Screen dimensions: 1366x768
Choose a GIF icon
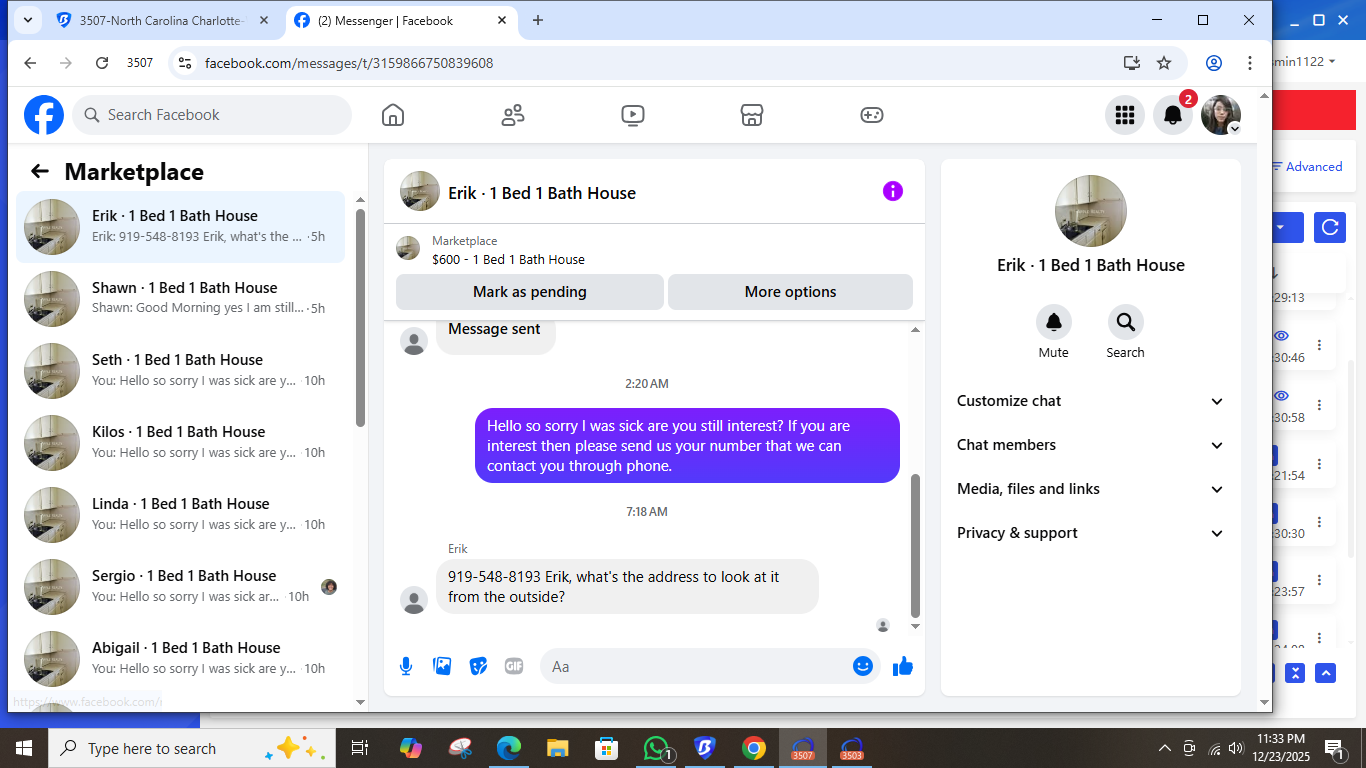[x=514, y=666]
